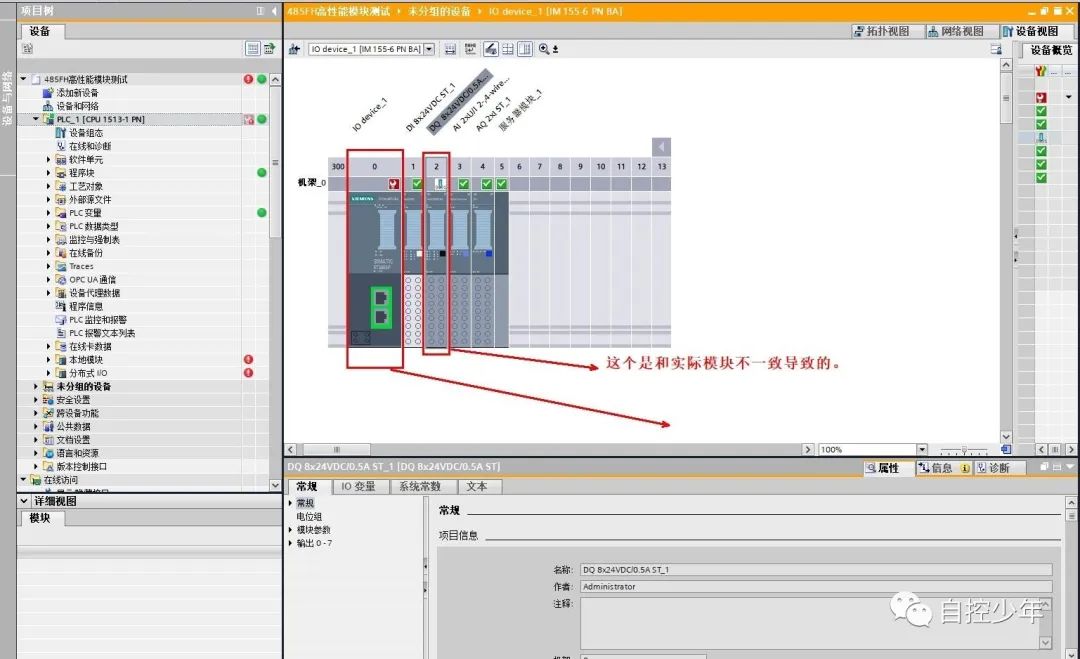Screen dimensions: 1080x659
Task: Open the IO 变量 tab in the properties panel
Action: pos(358,487)
